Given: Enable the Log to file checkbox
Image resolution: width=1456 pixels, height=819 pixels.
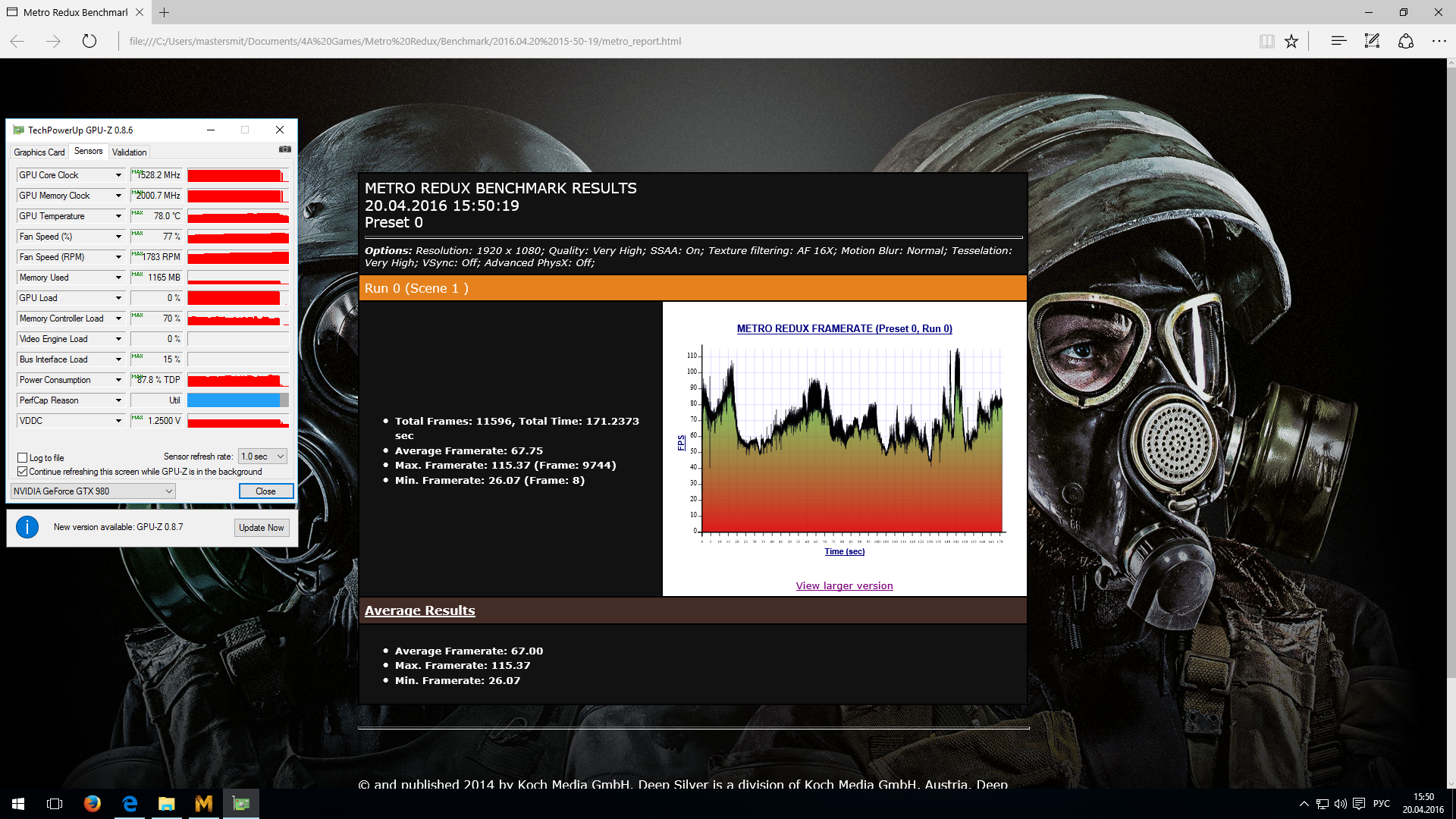Looking at the screenshot, I should pos(23,458).
